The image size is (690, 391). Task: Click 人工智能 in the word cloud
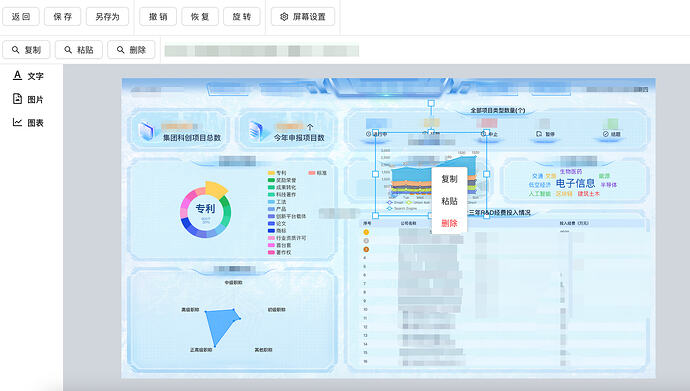click(x=540, y=194)
